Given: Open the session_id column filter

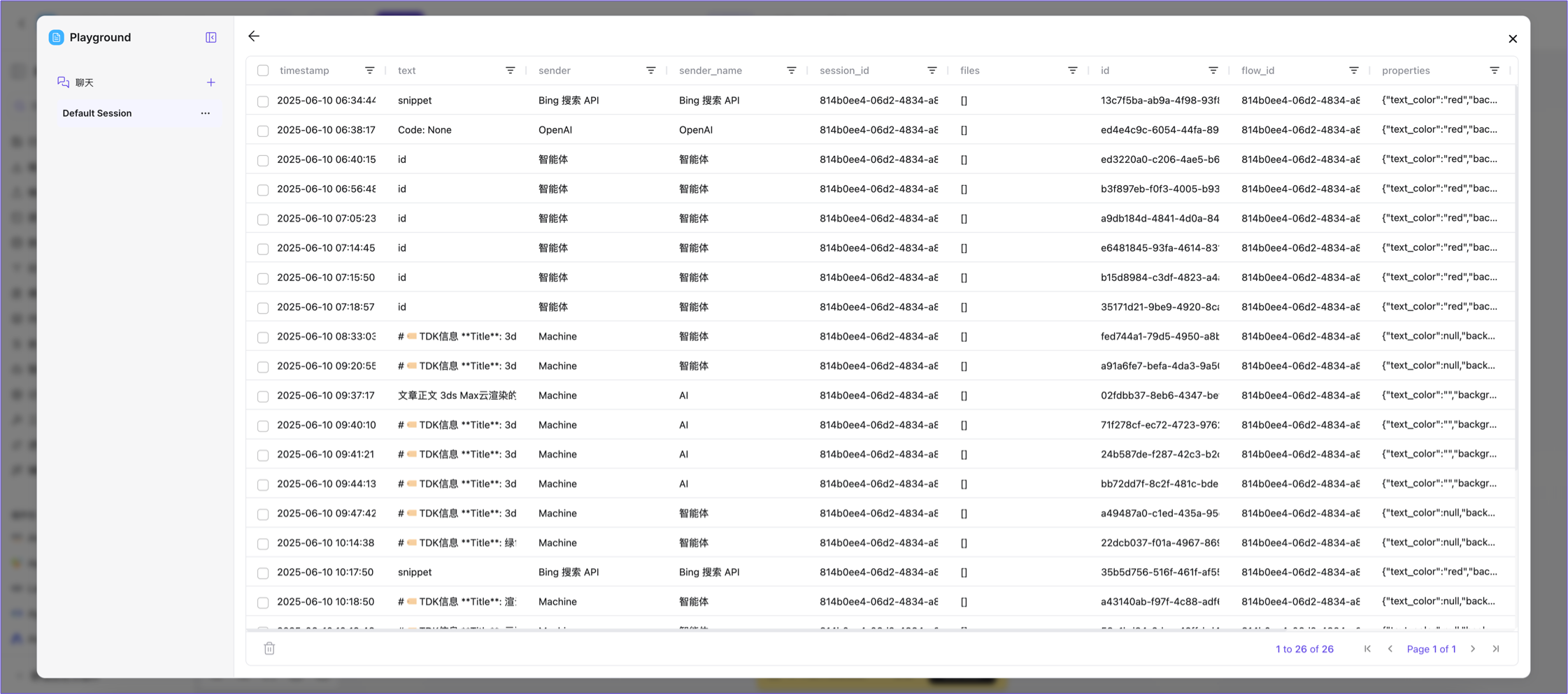Looking at the screenshot, I should pyautogui.click(x=932, y=71).
